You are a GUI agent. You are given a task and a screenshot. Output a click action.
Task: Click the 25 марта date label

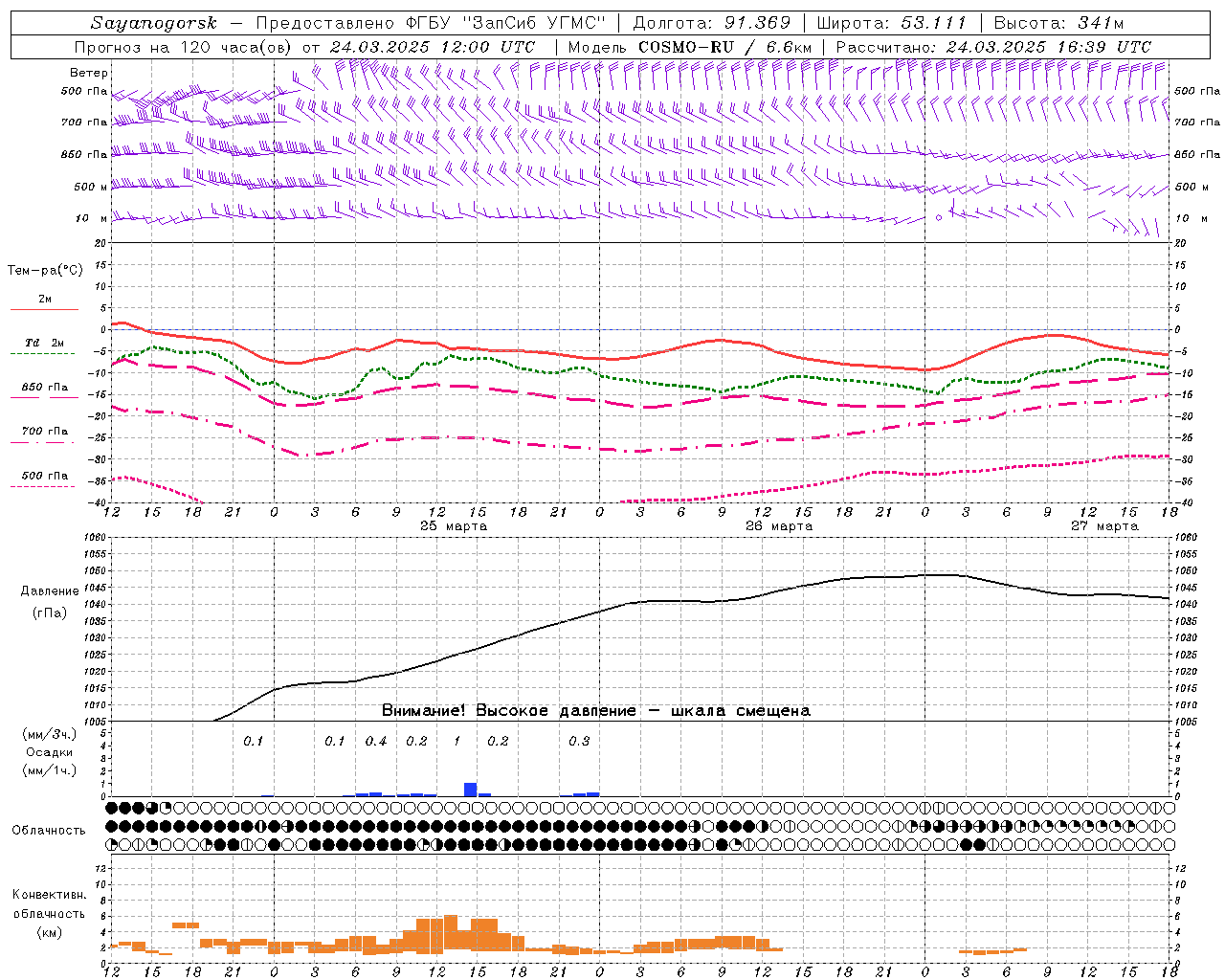pos(454,526)
